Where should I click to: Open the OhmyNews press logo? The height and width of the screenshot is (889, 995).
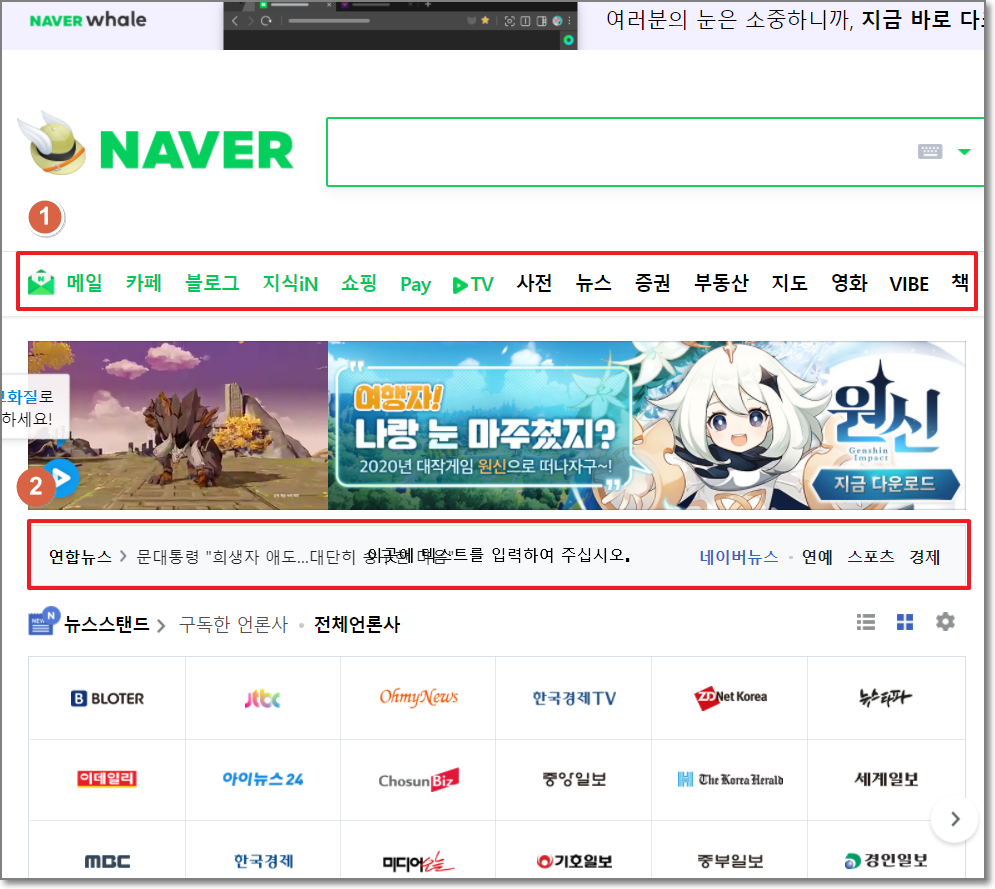click(x=418, y=697)
